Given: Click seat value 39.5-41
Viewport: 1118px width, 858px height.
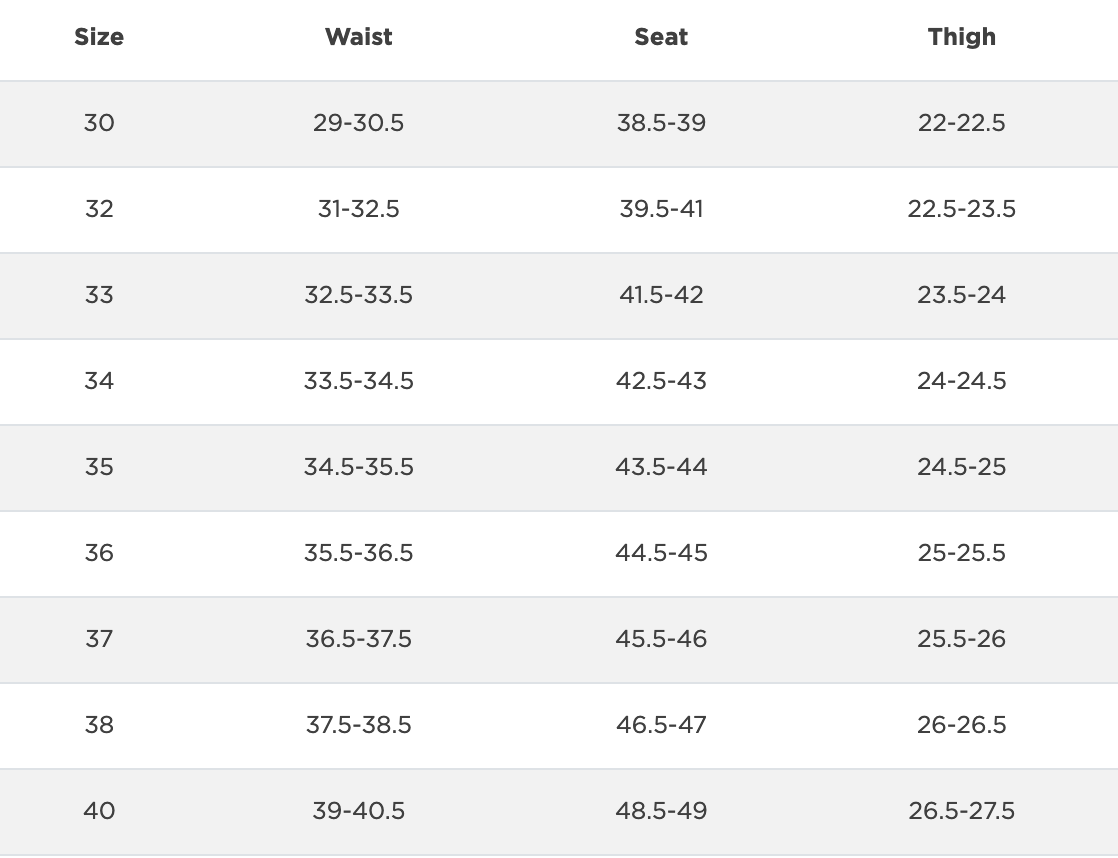Looking at the screenshot, I should [x=661, y=209].
